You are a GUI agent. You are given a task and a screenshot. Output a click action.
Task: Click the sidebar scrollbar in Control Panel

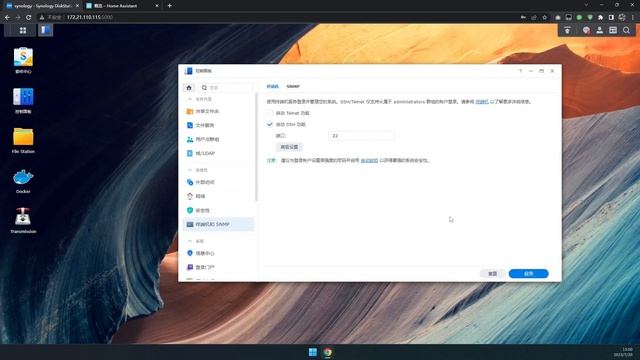click(x=256, y=147)
